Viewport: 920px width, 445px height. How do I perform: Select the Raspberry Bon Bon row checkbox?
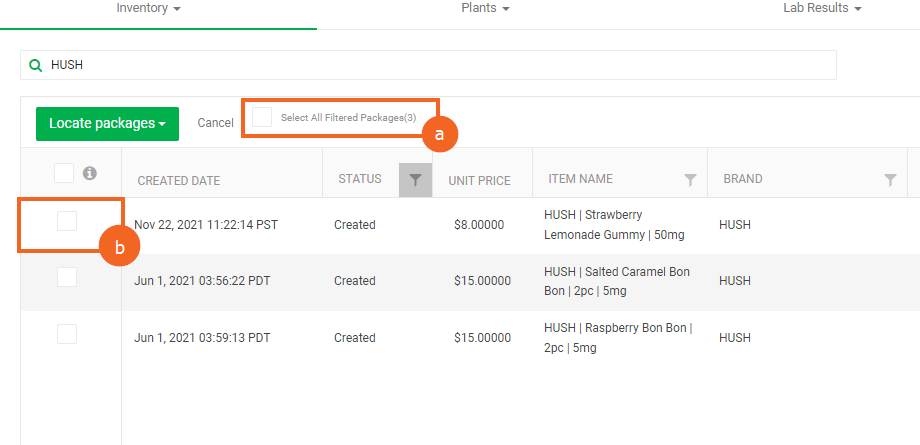(x=67, y=334)
